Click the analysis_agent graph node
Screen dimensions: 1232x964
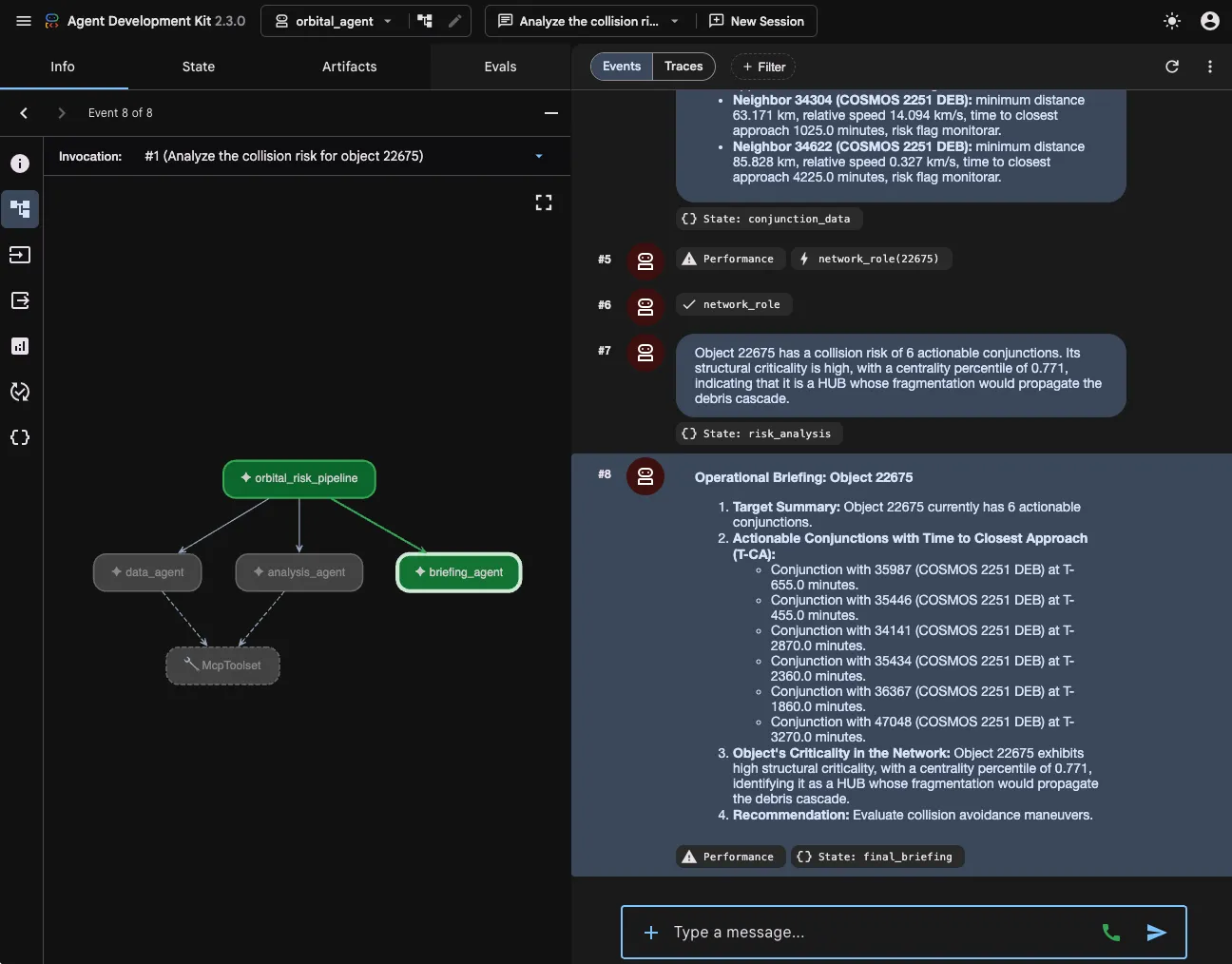pos(299,572)
